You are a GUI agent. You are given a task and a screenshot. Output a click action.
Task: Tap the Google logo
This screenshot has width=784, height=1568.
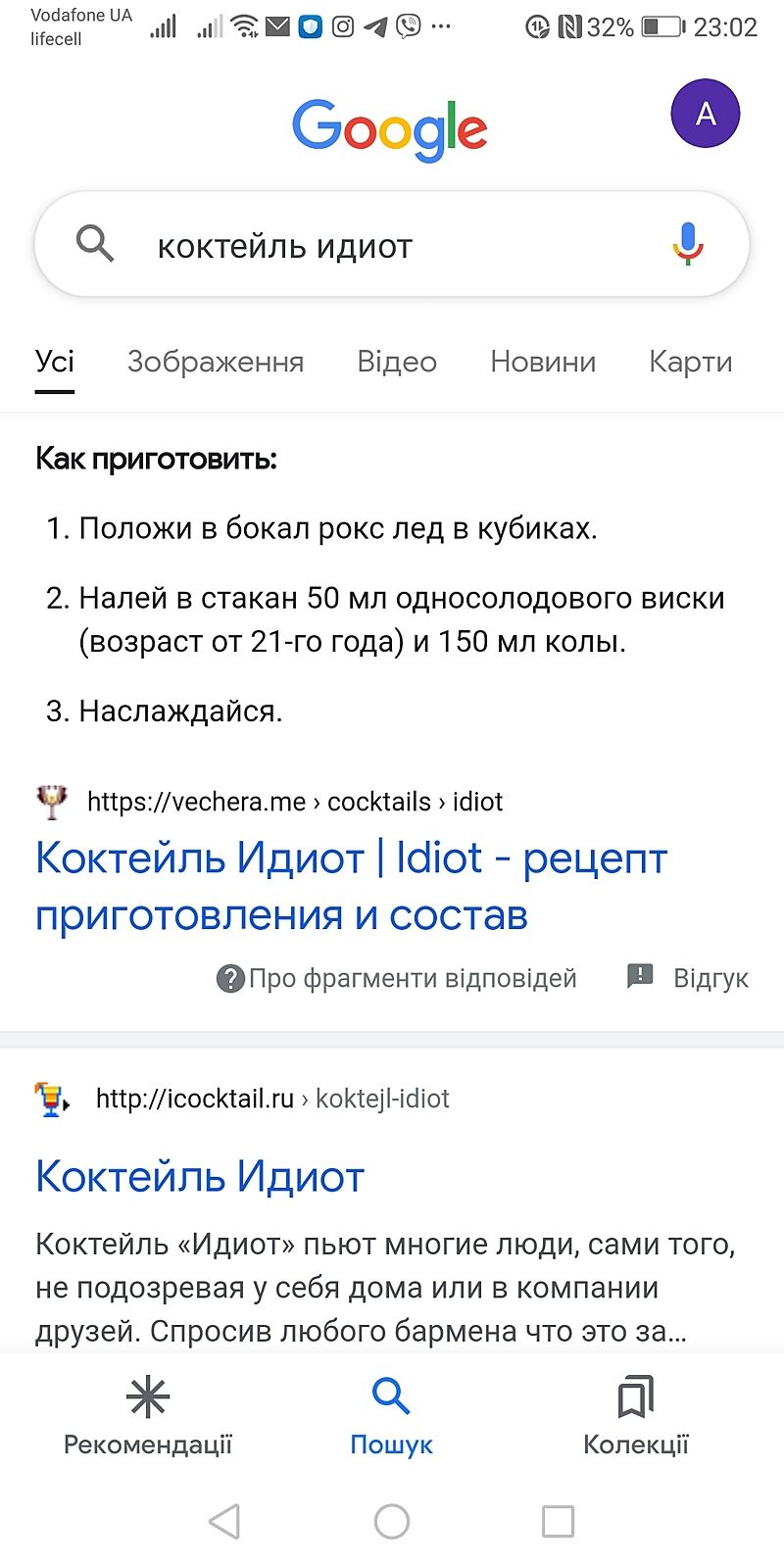pyautogui.click(x=390, y=129)
